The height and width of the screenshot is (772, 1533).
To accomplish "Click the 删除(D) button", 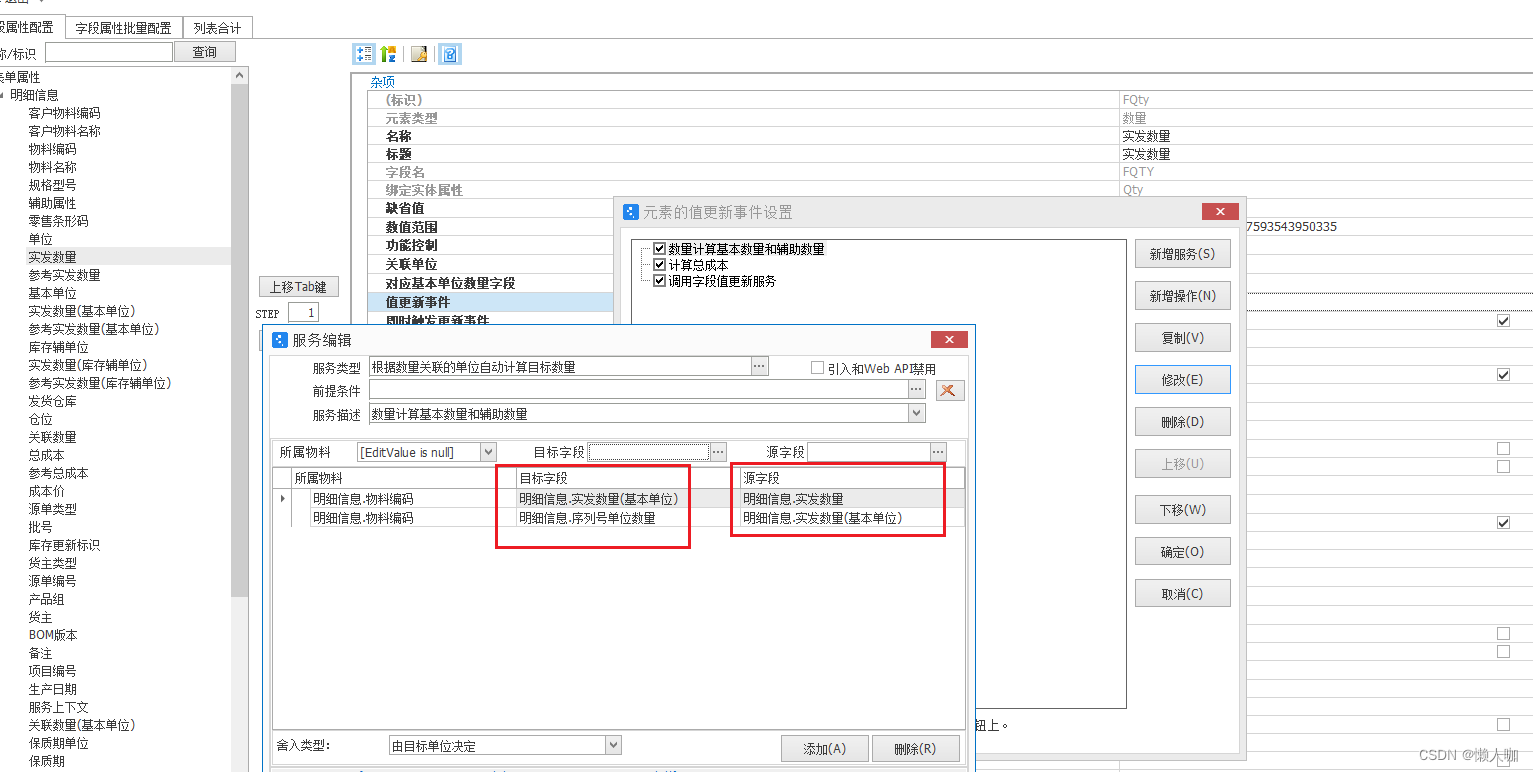I will pyautogui.click(x=1182, y=422).
